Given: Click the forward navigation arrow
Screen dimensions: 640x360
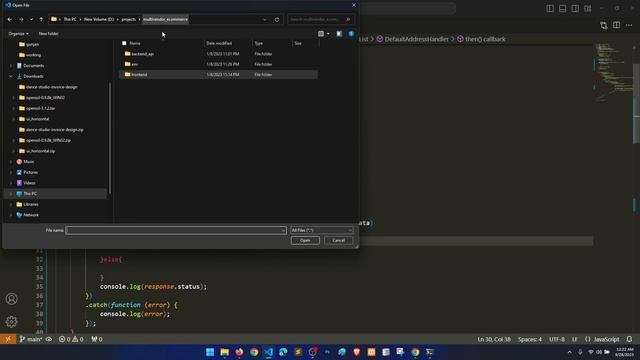Looking at the screenshot, I should tap(21, 19).
